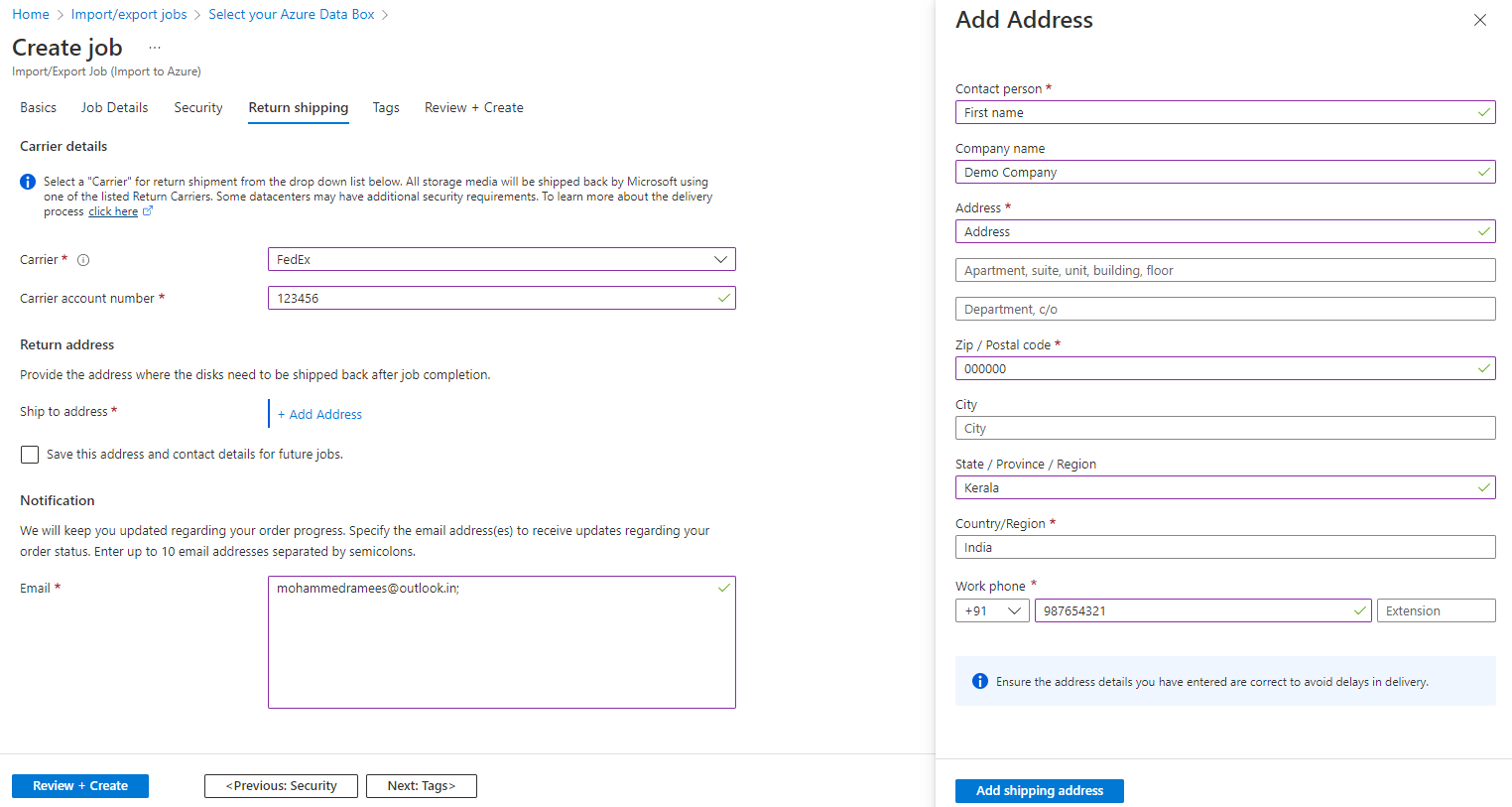Image resolution: width=1512 pixels, height=807 pixels.
Task: Click Next: Tags button
Action: [422, 786]
